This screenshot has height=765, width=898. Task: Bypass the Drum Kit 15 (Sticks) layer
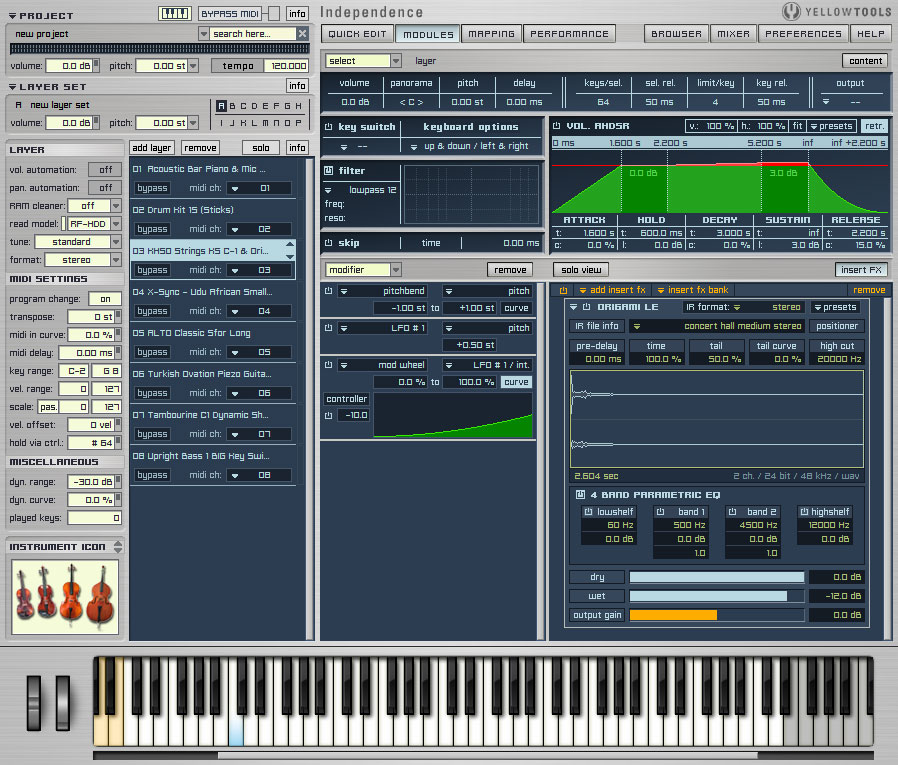[152, 229]
